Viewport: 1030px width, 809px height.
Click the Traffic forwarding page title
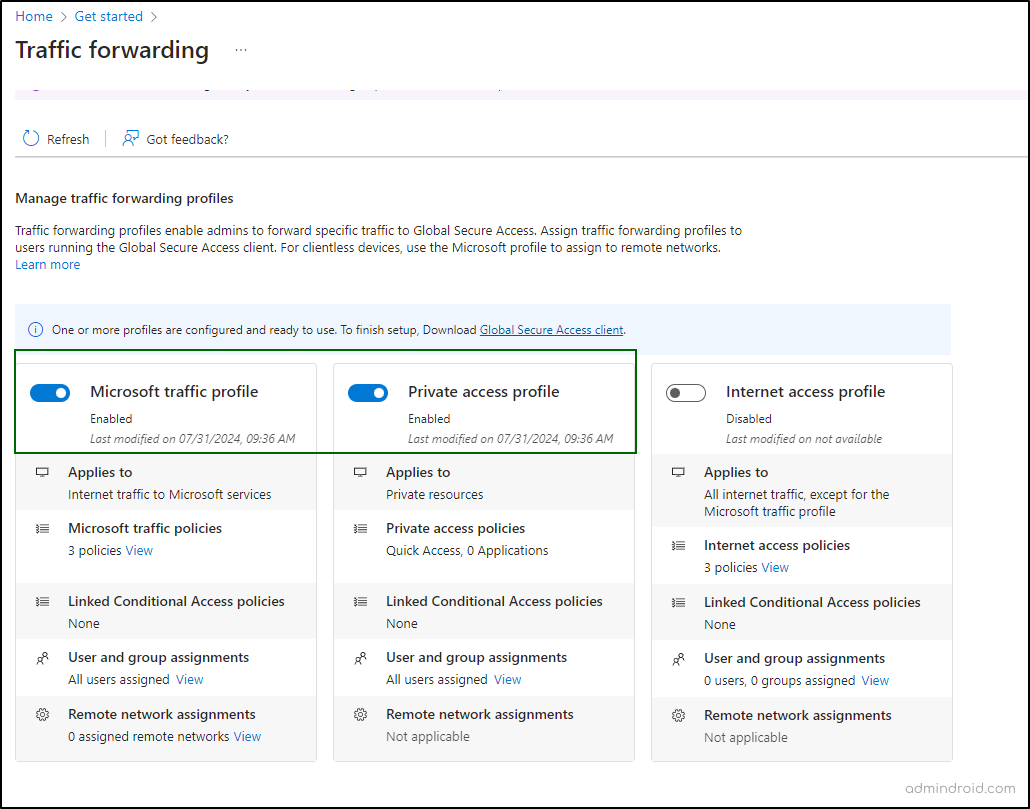(x=112, y=50)
